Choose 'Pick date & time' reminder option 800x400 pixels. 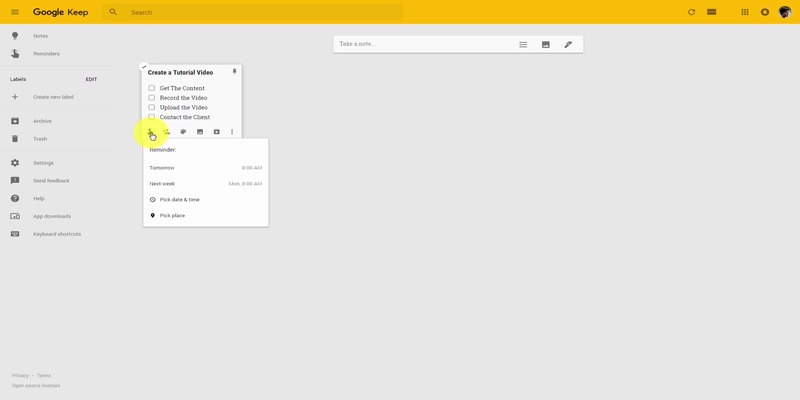[x=180, y=200]
